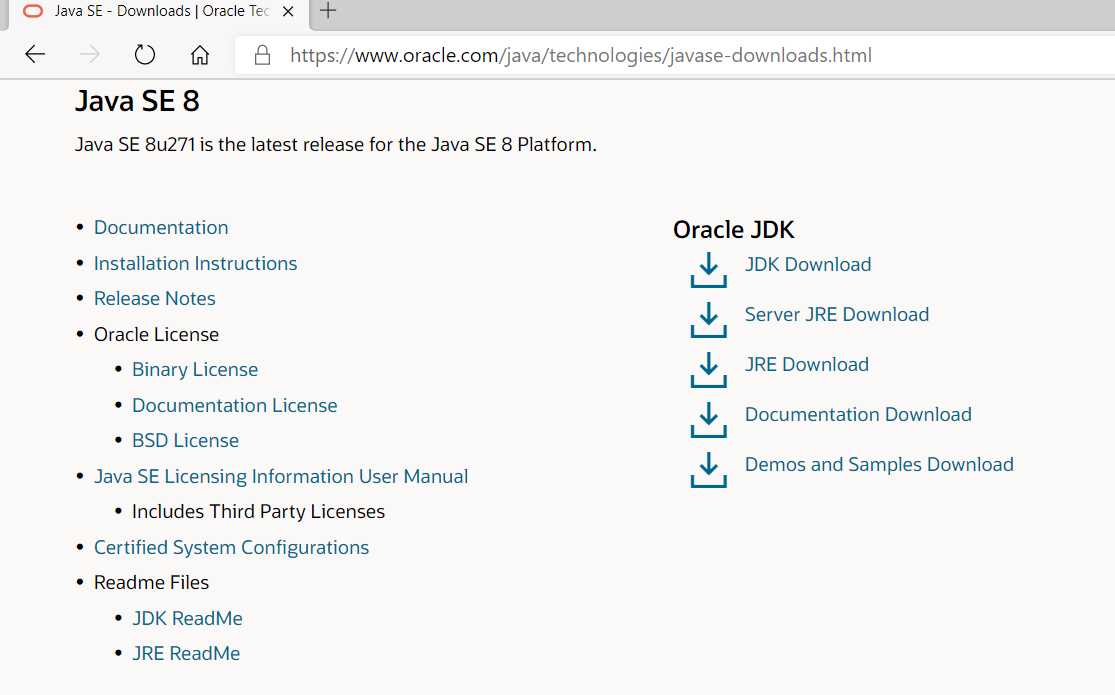Open the Documentation link in the list

[161, 228]
